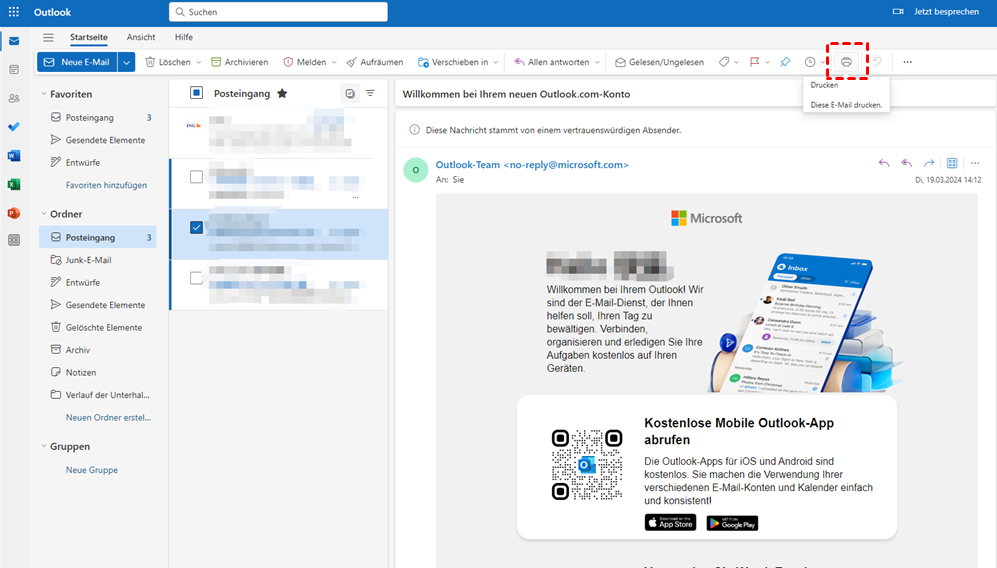Check the fourth message's checkbox

(x=196, y=278)
